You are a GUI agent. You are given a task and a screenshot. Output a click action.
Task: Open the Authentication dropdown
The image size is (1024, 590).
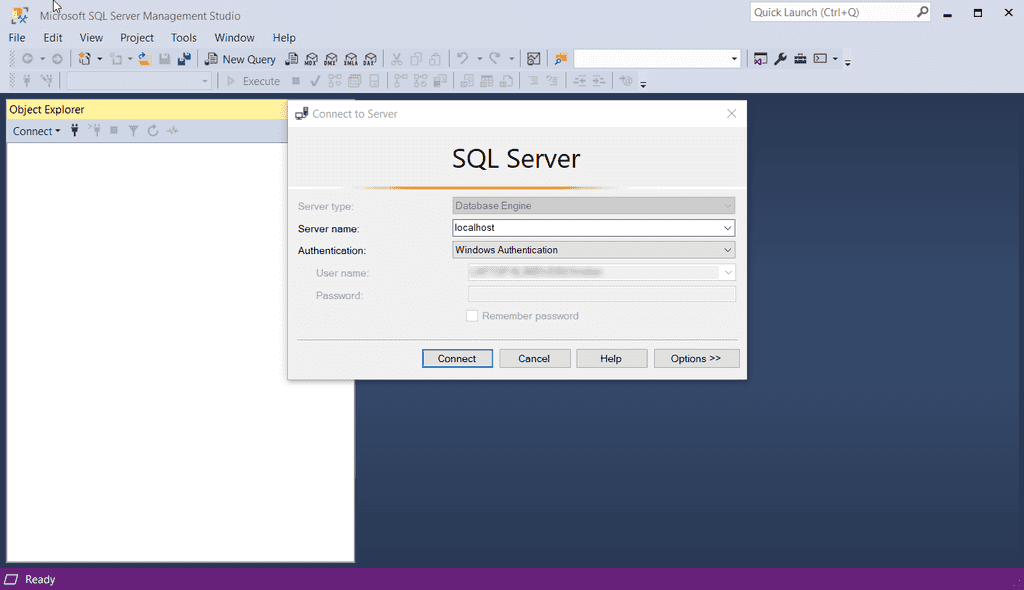pos(729,249)
